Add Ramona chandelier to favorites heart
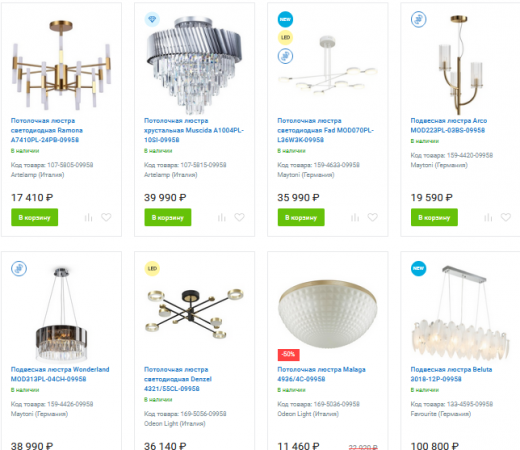Screen dimensions: 520x450 pos(106,217)
